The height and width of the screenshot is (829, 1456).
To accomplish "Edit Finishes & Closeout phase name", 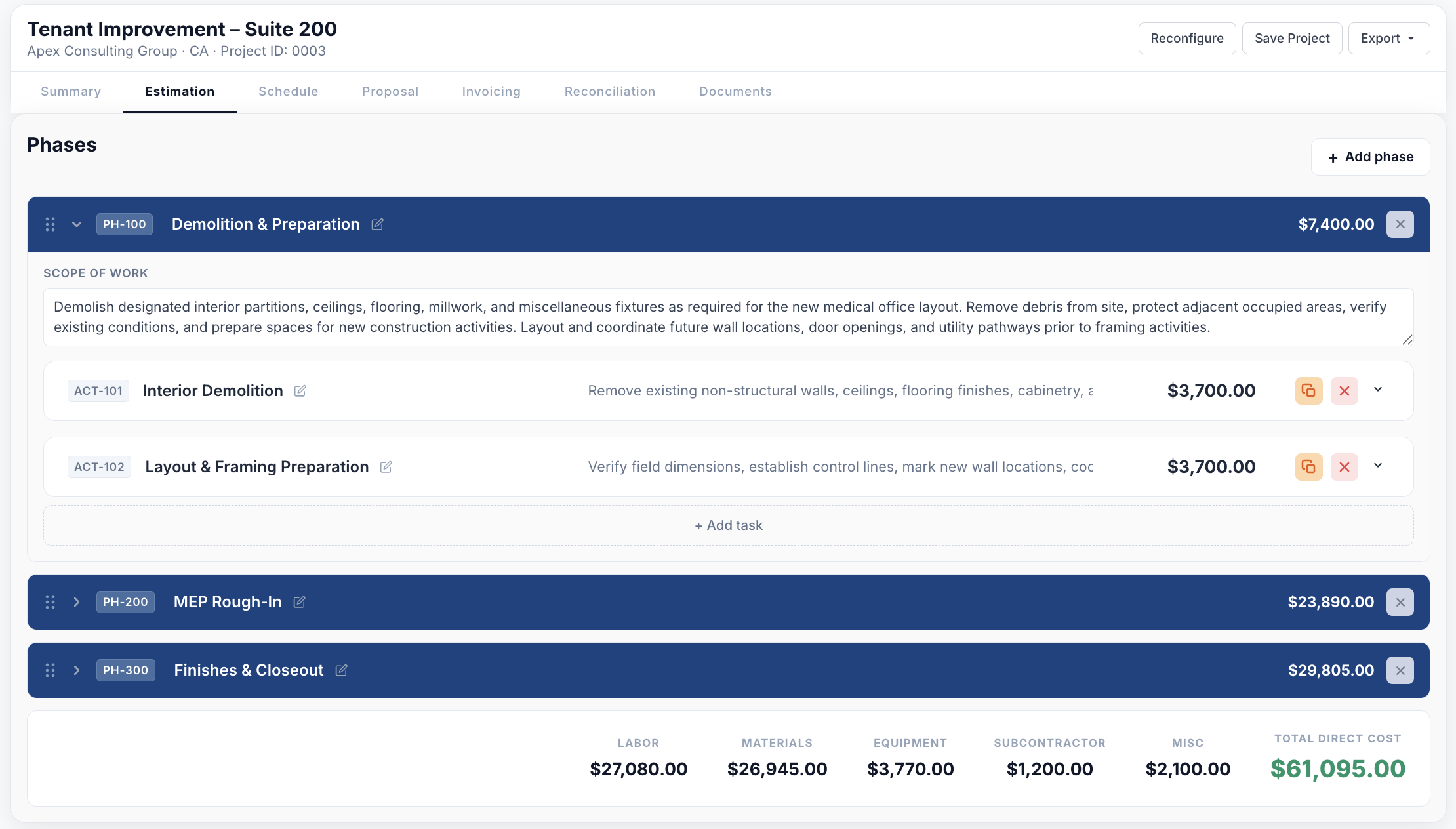I will click(341, 670).
